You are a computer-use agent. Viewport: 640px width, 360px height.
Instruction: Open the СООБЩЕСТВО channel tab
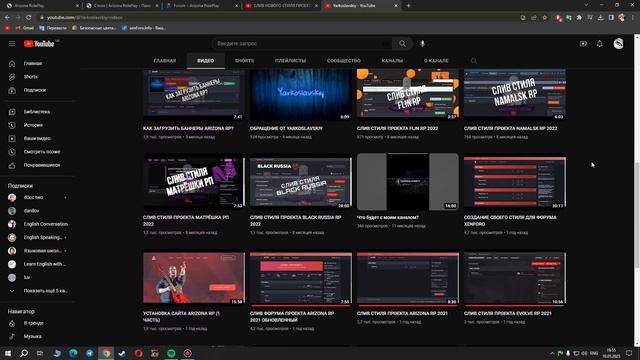[344, 61]
